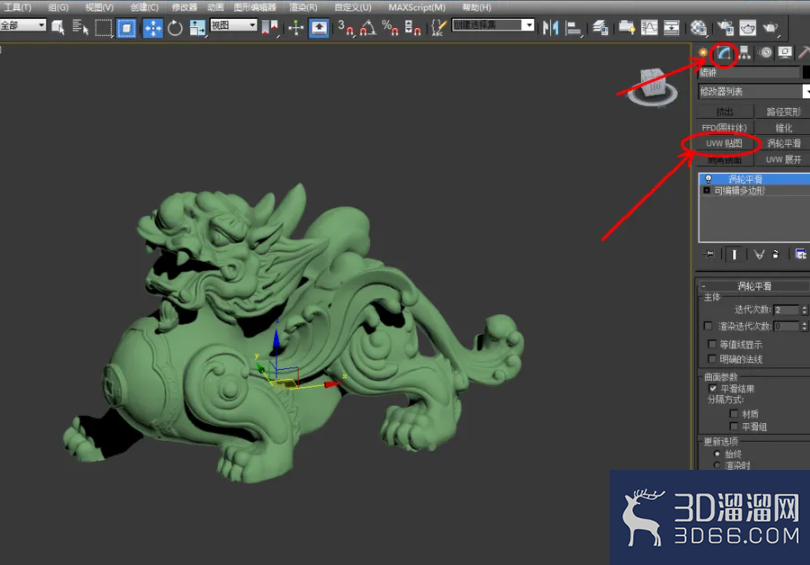Screen dimensions: 810x565
Task: Click the Select Object tool icon
Action: (58, 27)
